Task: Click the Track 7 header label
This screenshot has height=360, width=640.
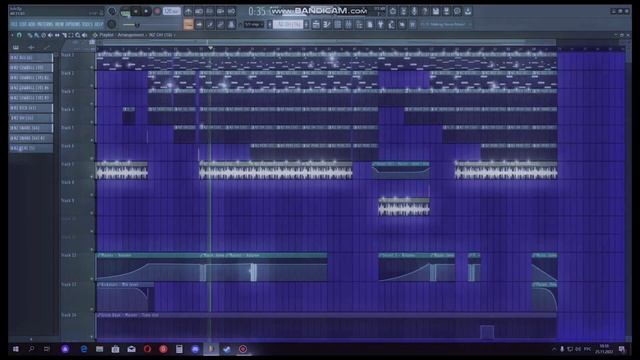Action: click(x=68, y=164)
